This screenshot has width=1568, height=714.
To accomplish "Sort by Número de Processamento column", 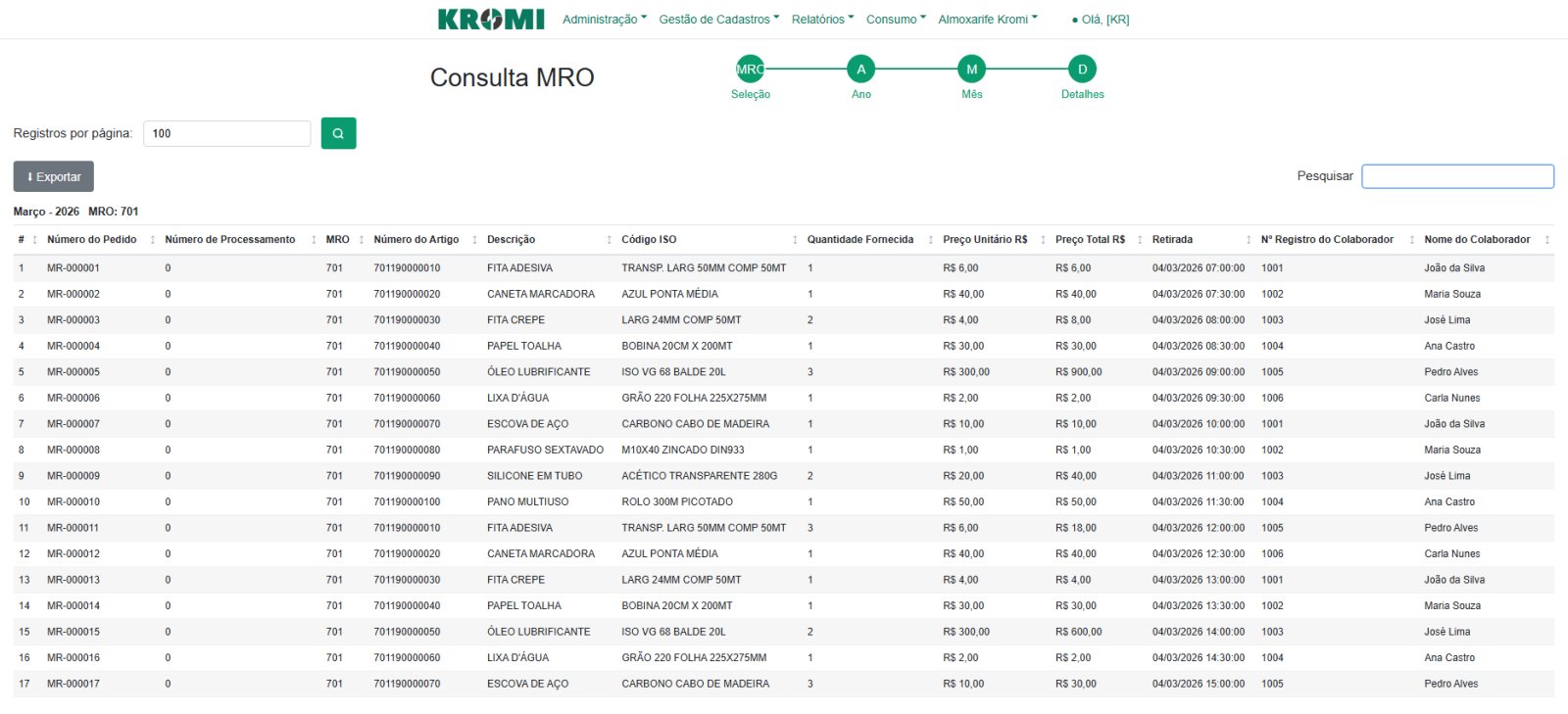I will (x=229, y=240).
